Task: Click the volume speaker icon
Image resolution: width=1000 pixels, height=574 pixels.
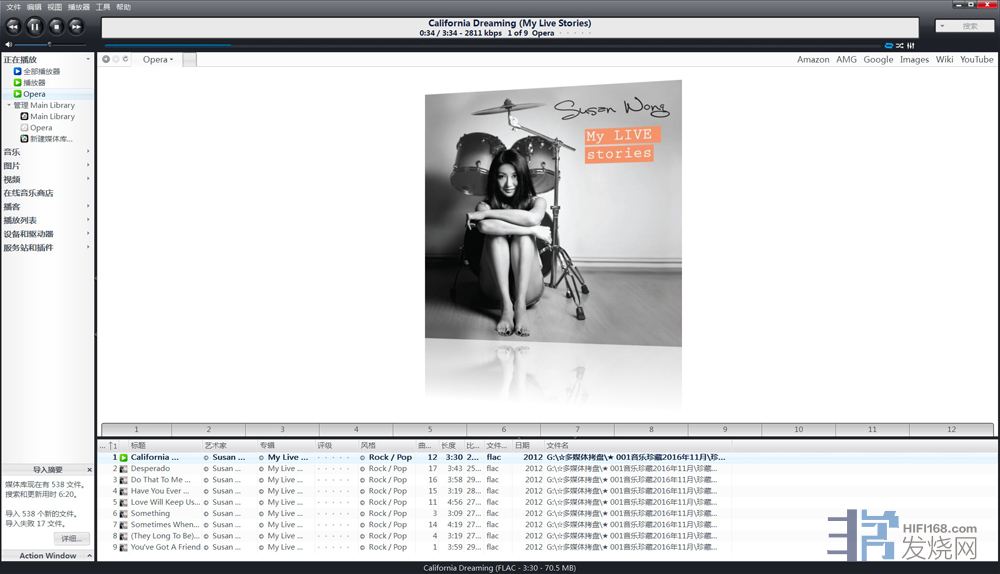Action: click(x=8, y=45)
